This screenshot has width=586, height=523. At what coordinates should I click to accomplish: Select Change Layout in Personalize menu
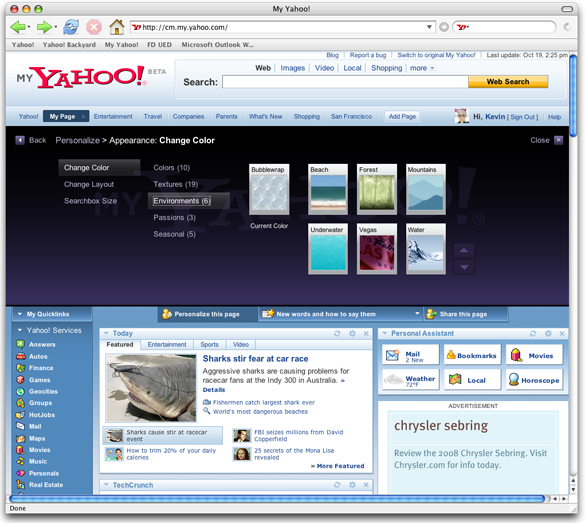point(89,184)
